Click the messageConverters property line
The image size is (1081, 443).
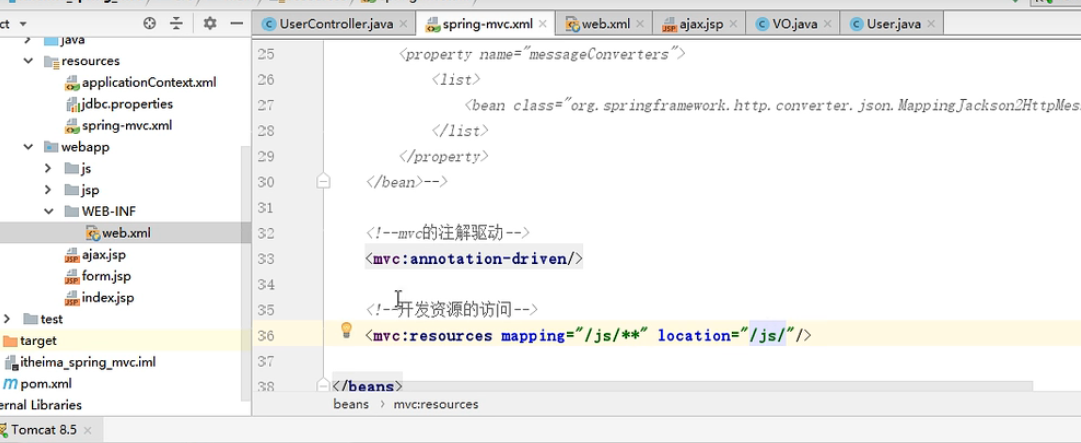pos(542,54)
